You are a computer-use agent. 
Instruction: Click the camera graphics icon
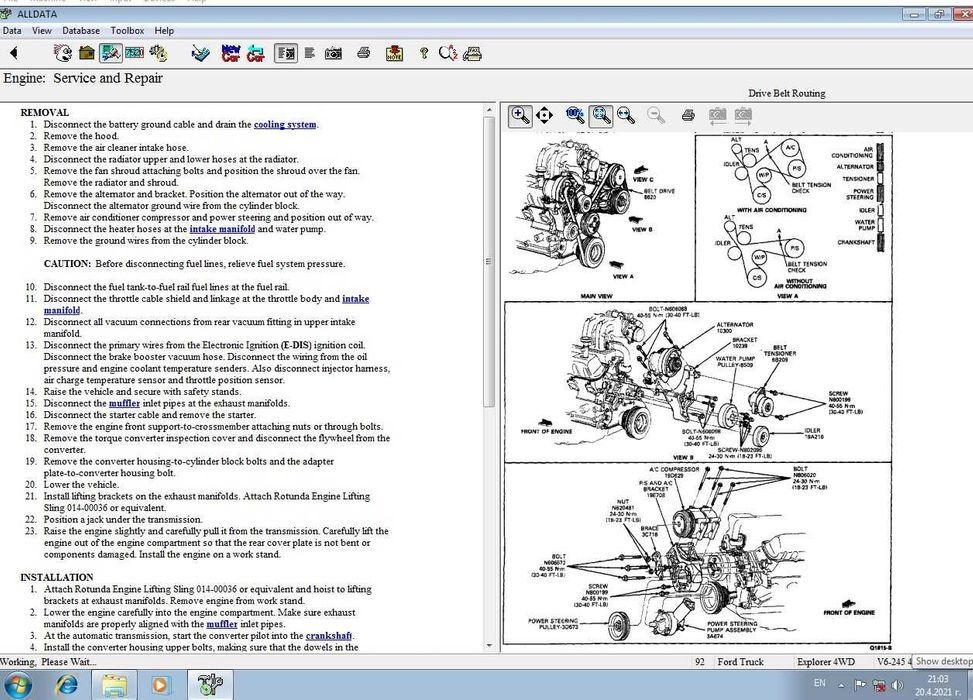tap(333, 53)
